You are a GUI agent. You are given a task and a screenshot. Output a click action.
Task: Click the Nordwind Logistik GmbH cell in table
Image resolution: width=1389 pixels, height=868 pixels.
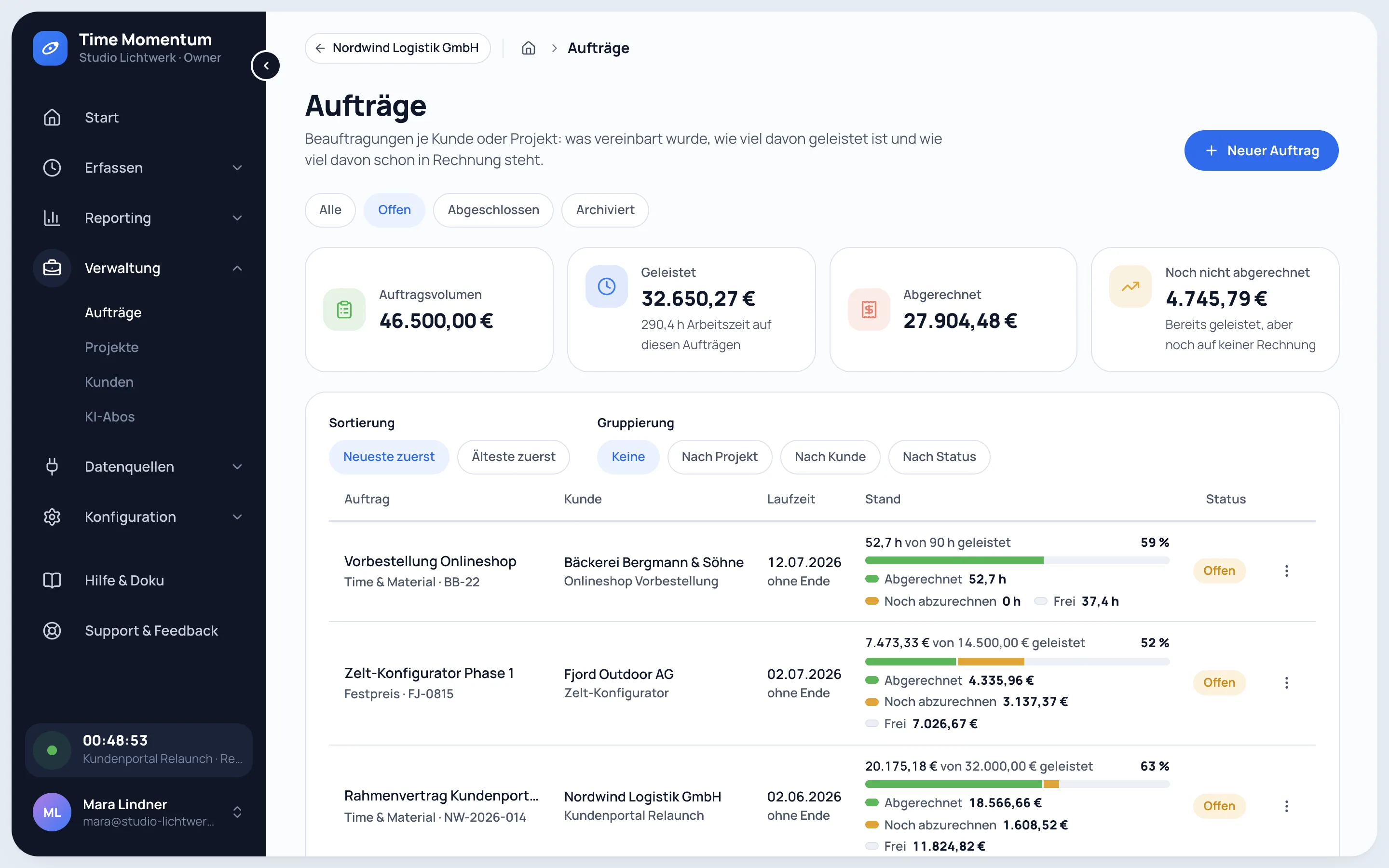[x=642, y=797]
